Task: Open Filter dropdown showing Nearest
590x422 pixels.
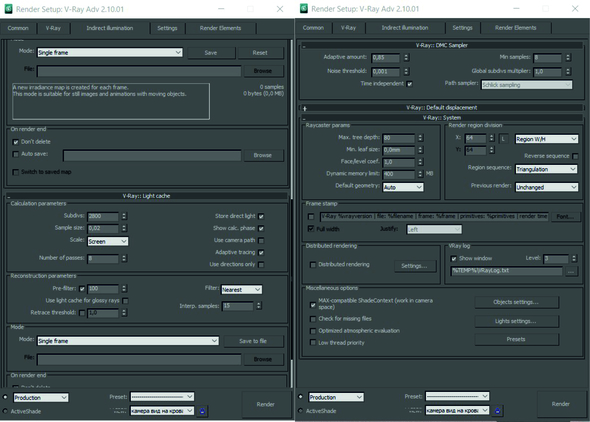Action: (241, 290)
